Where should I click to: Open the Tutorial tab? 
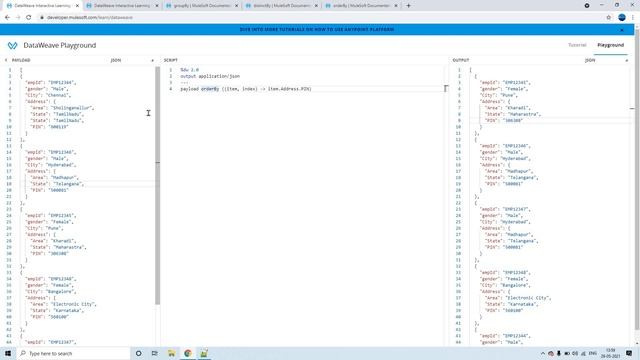[x=577, y=45]
